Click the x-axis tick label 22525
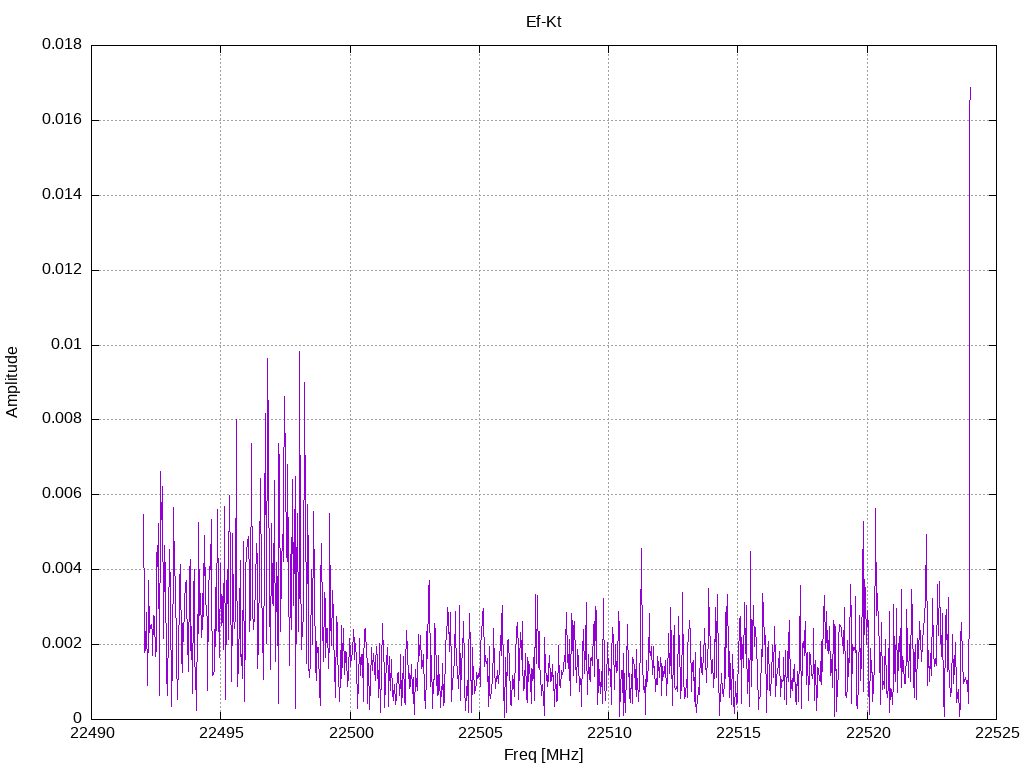Screen dimensions: 1024x768 tap(997, 733)
